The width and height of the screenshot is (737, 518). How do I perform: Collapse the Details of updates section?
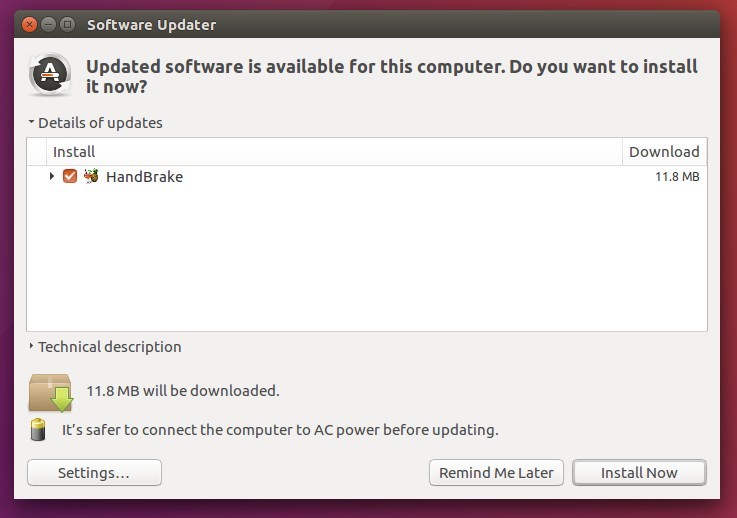(31, 122)
